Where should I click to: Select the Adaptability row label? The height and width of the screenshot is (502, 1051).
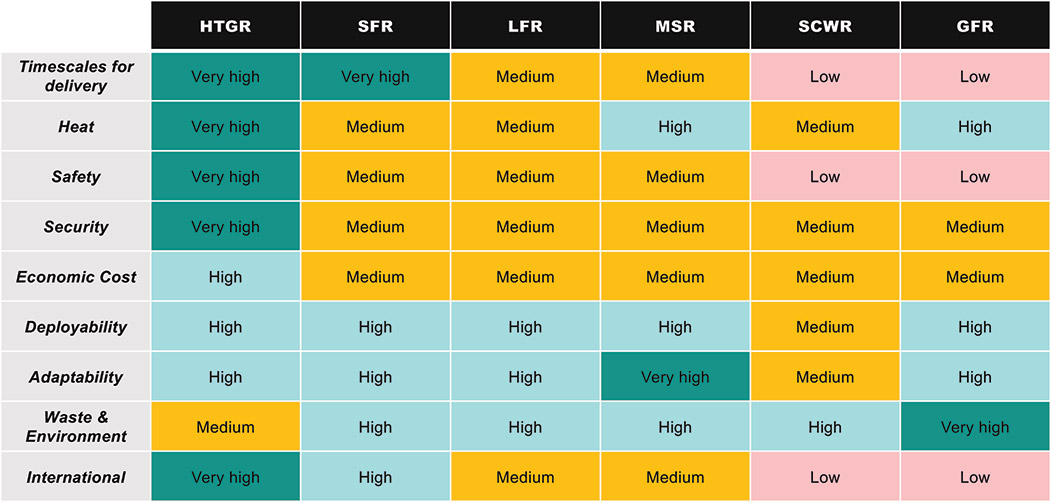coord(76,377)
